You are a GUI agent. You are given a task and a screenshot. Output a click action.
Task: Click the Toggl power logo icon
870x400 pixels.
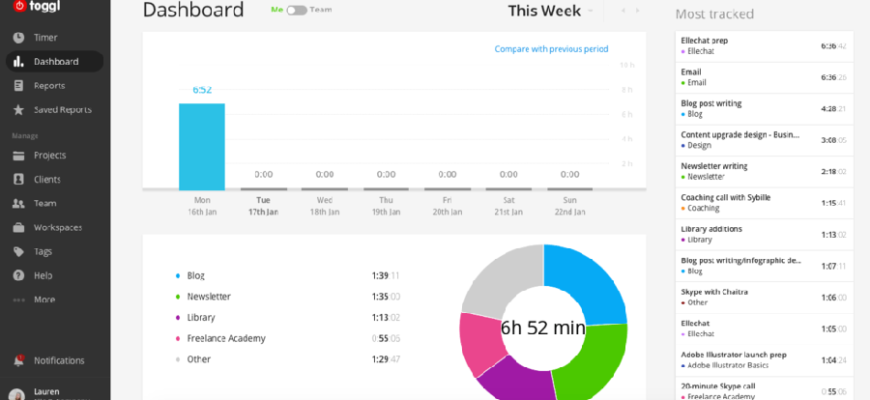pos(19,6)
